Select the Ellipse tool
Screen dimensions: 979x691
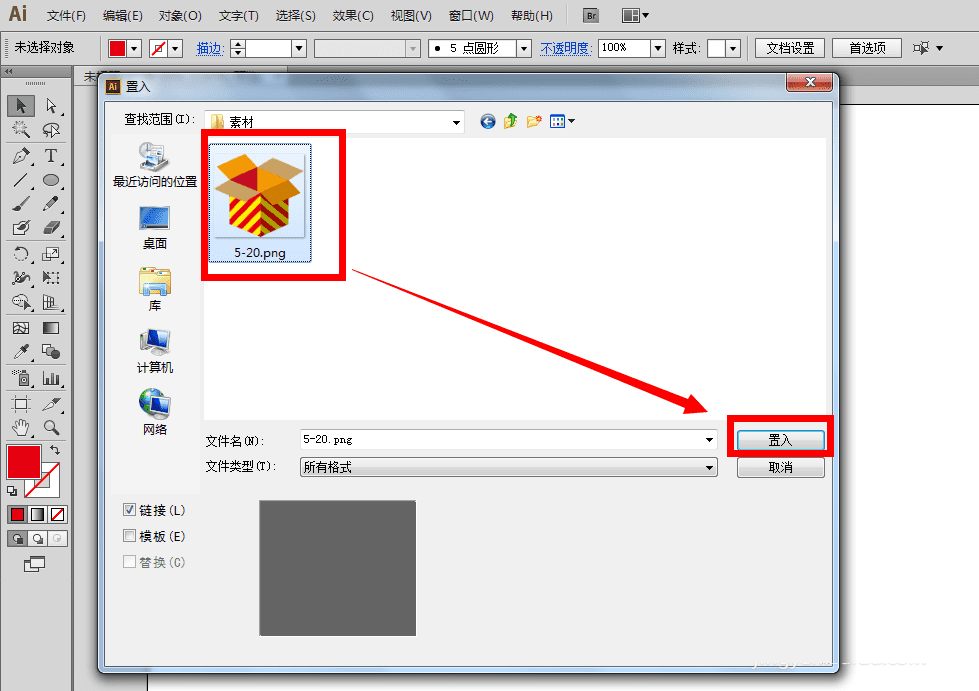[51, 180]
